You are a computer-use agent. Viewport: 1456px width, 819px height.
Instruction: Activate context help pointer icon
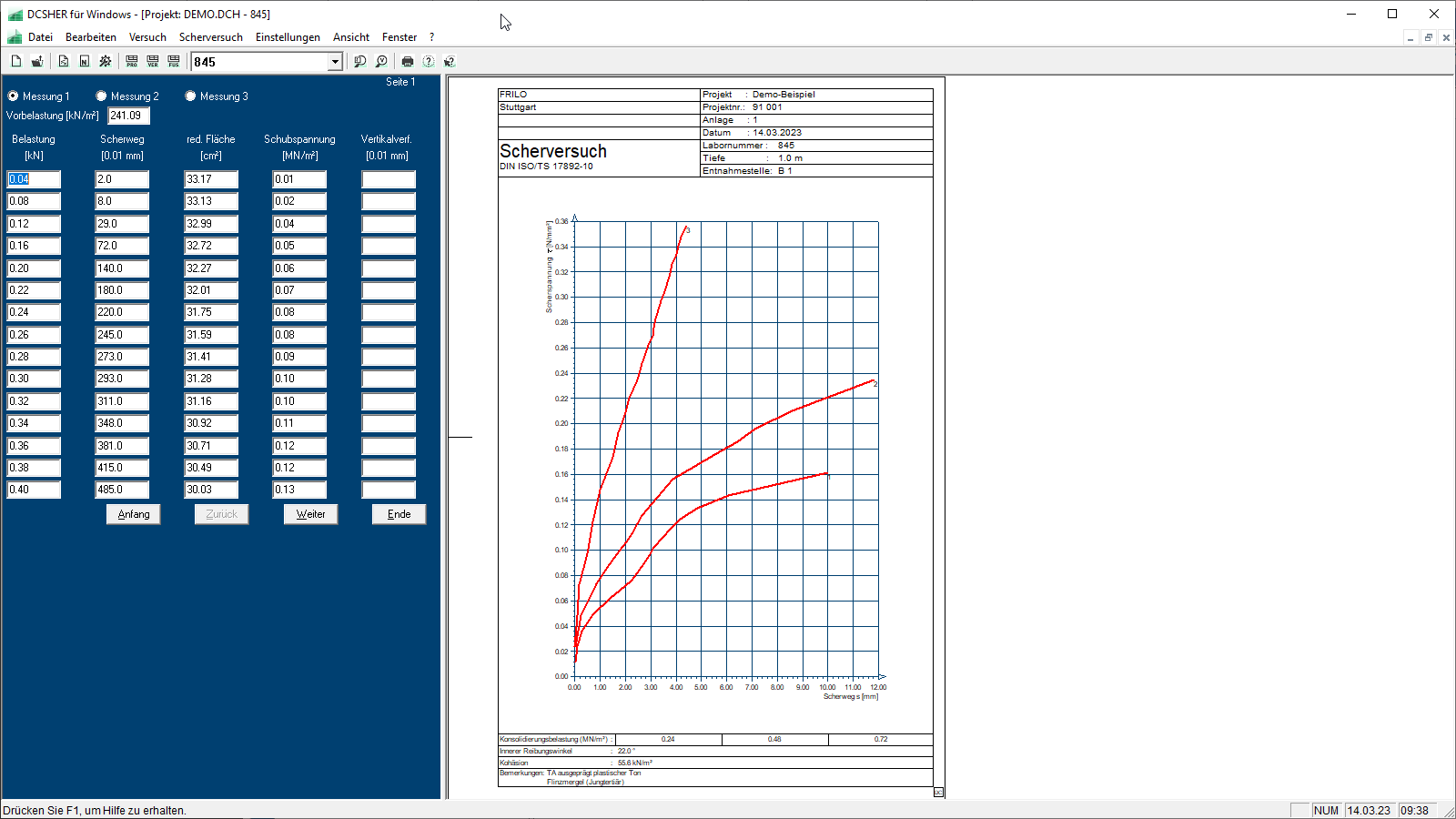click(450, 61)
